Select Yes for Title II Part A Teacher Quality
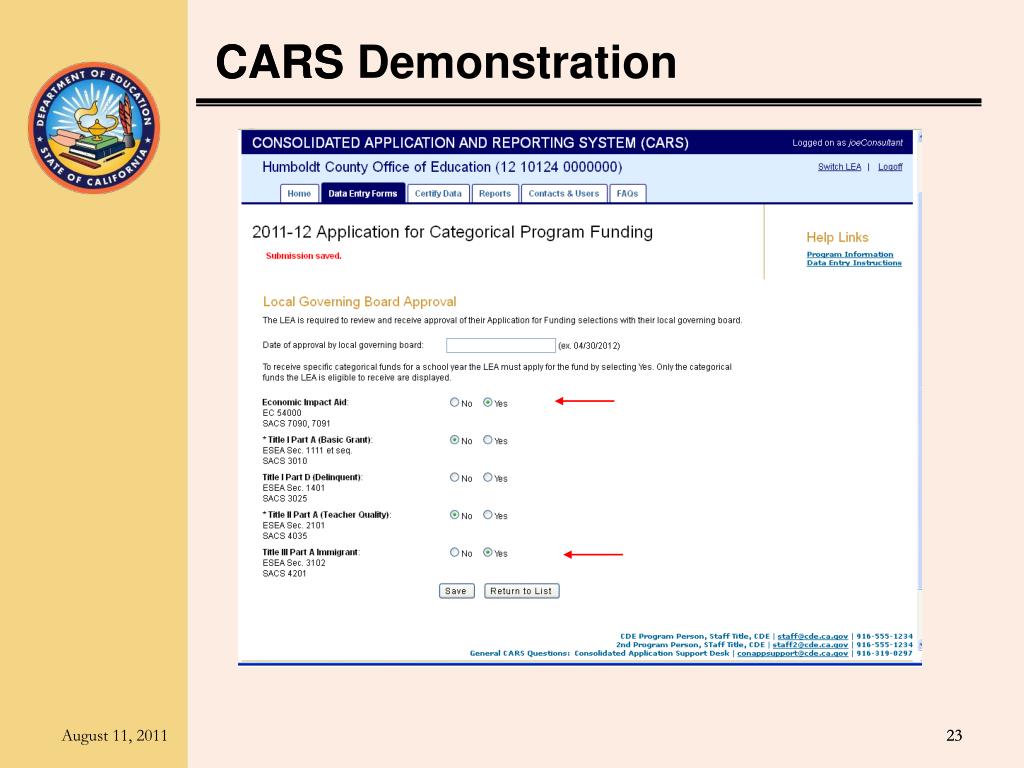The width and height of the screenshot is (1024, 768). tap(488, 515)
